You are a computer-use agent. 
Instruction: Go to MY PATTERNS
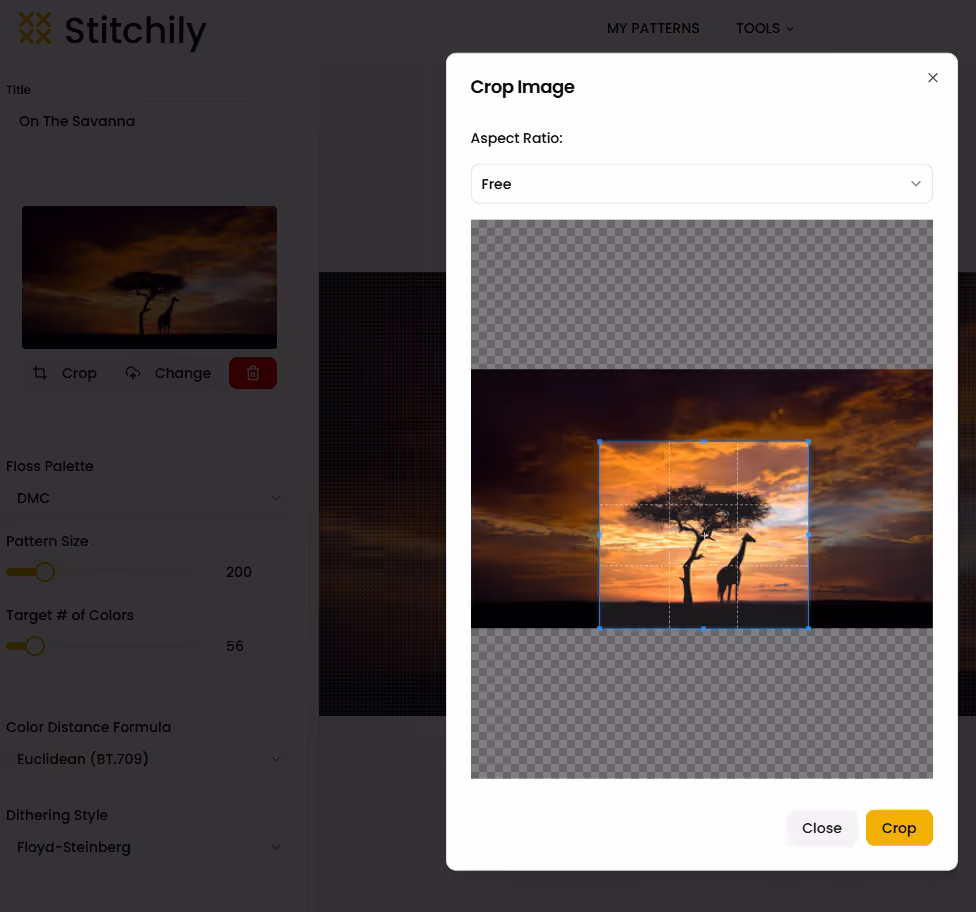pos(653,28)
